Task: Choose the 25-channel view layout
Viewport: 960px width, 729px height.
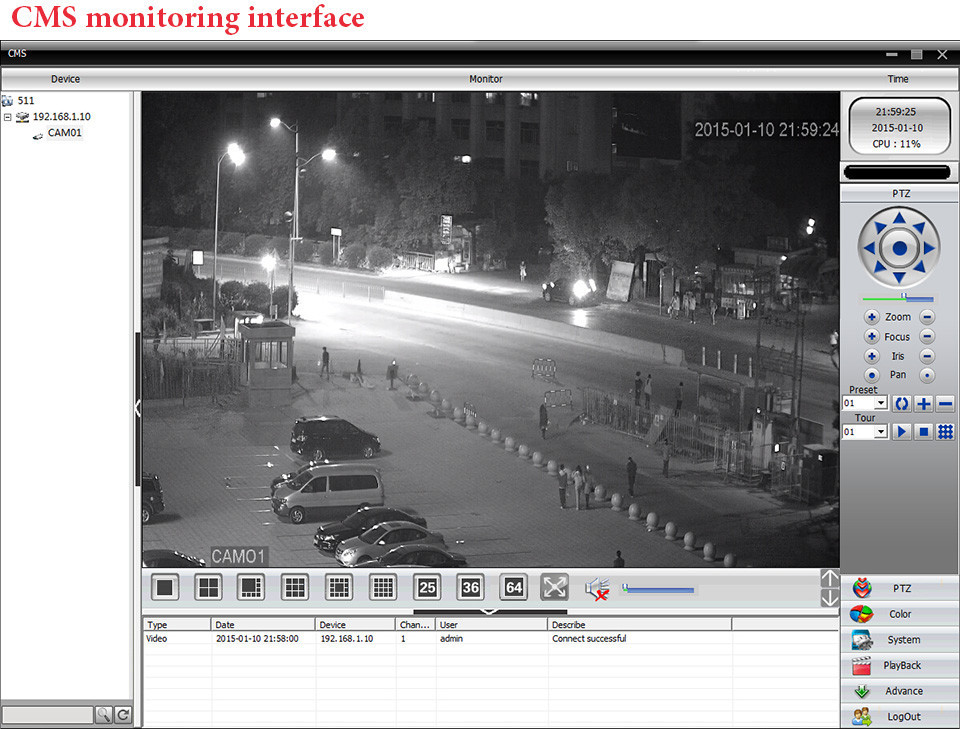Action: click(x=427, y=587)
